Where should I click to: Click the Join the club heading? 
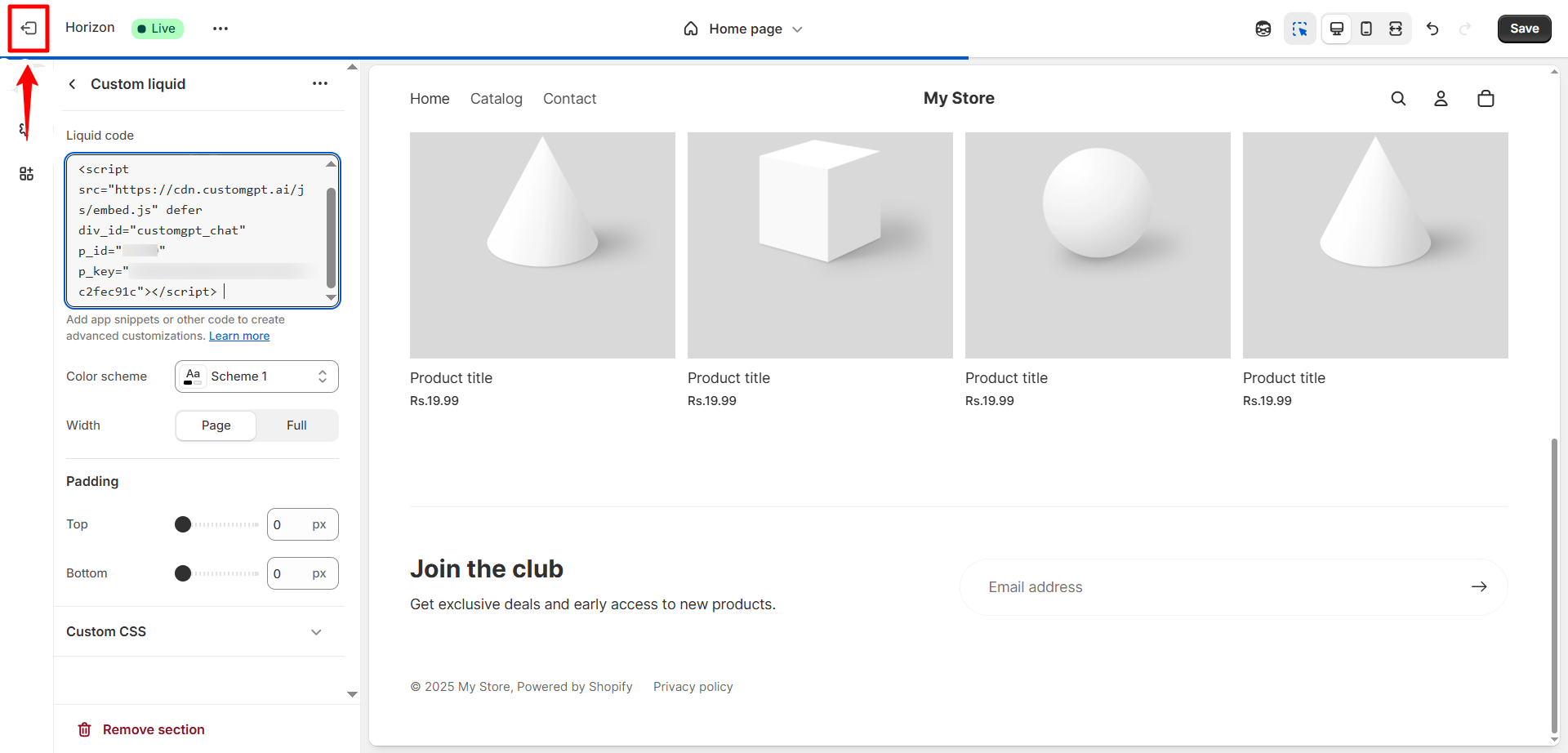[487, 568]
